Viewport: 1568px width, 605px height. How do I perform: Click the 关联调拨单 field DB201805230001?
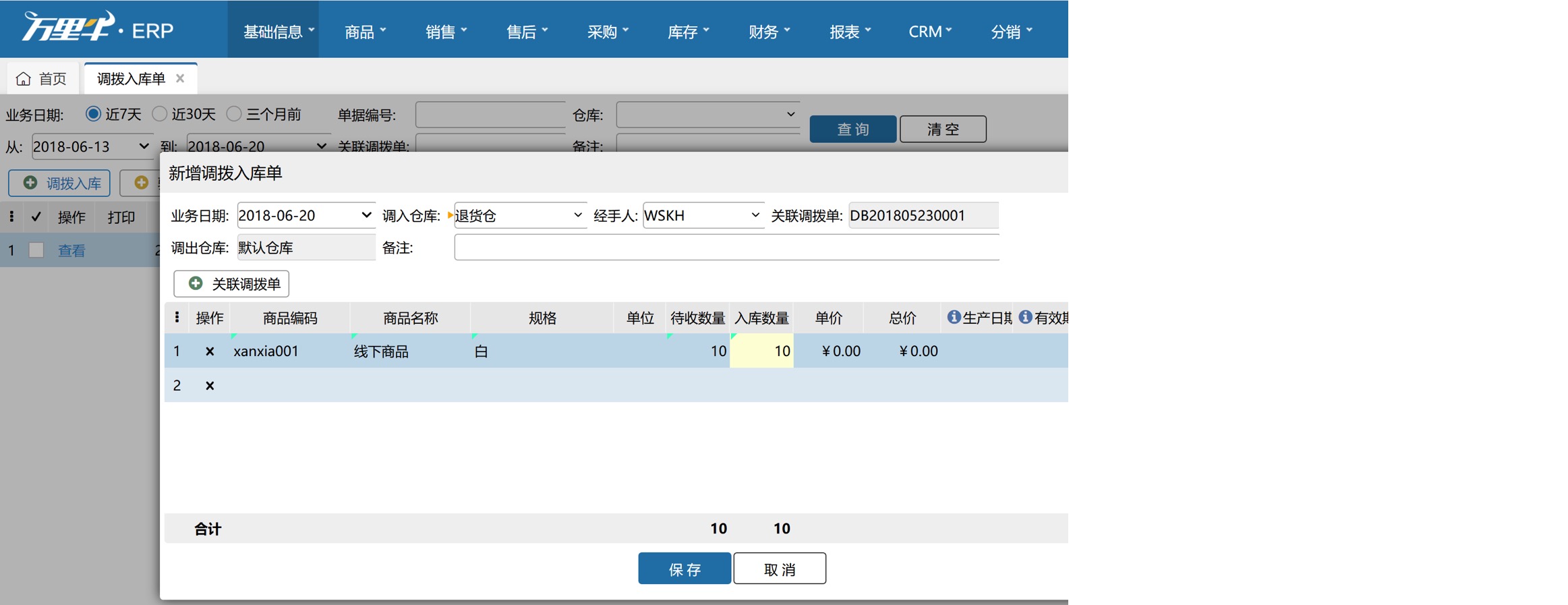[923, 215]
